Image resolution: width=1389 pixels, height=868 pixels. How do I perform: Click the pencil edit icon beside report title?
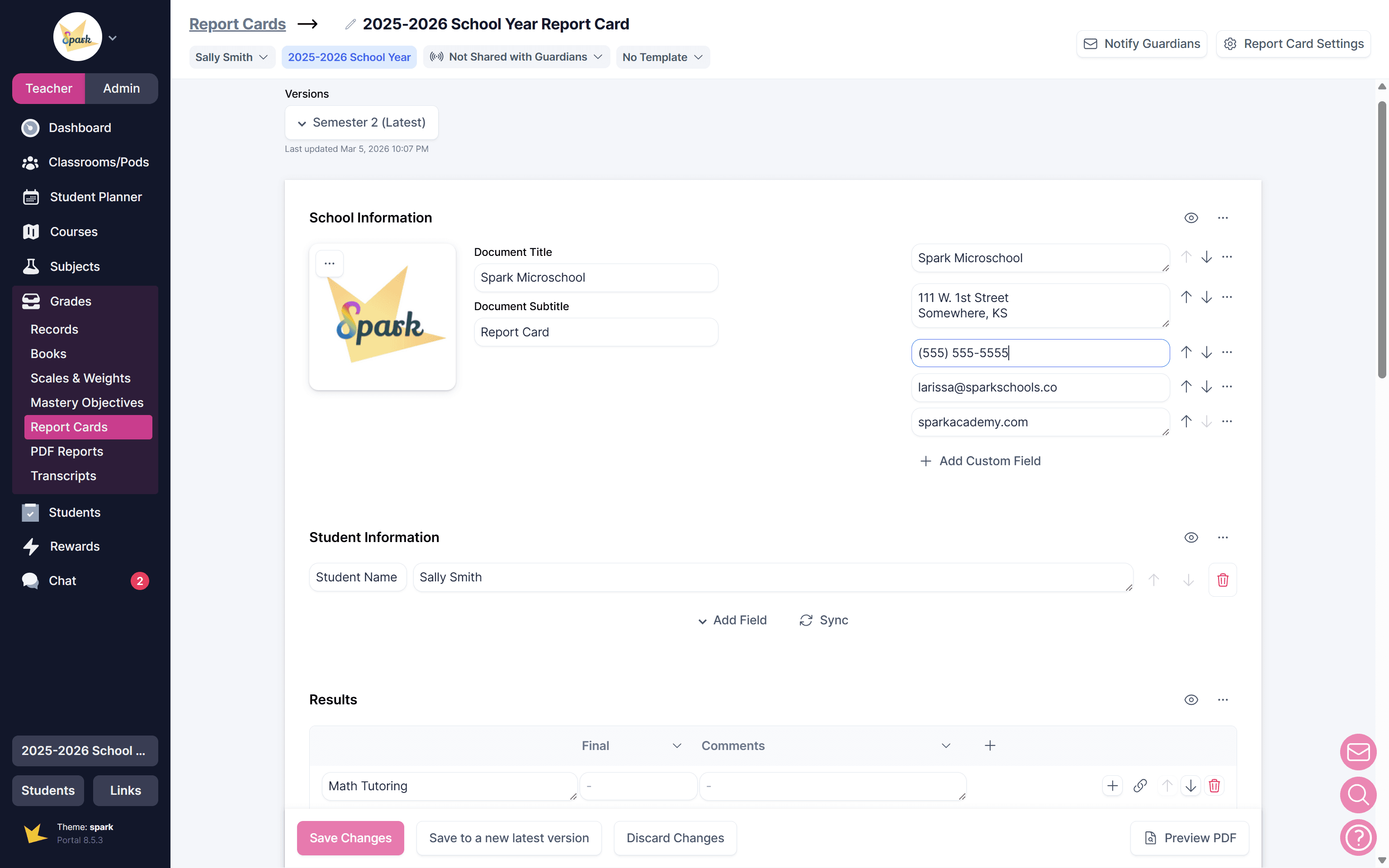pyautogui.click(x=350, y=24)
